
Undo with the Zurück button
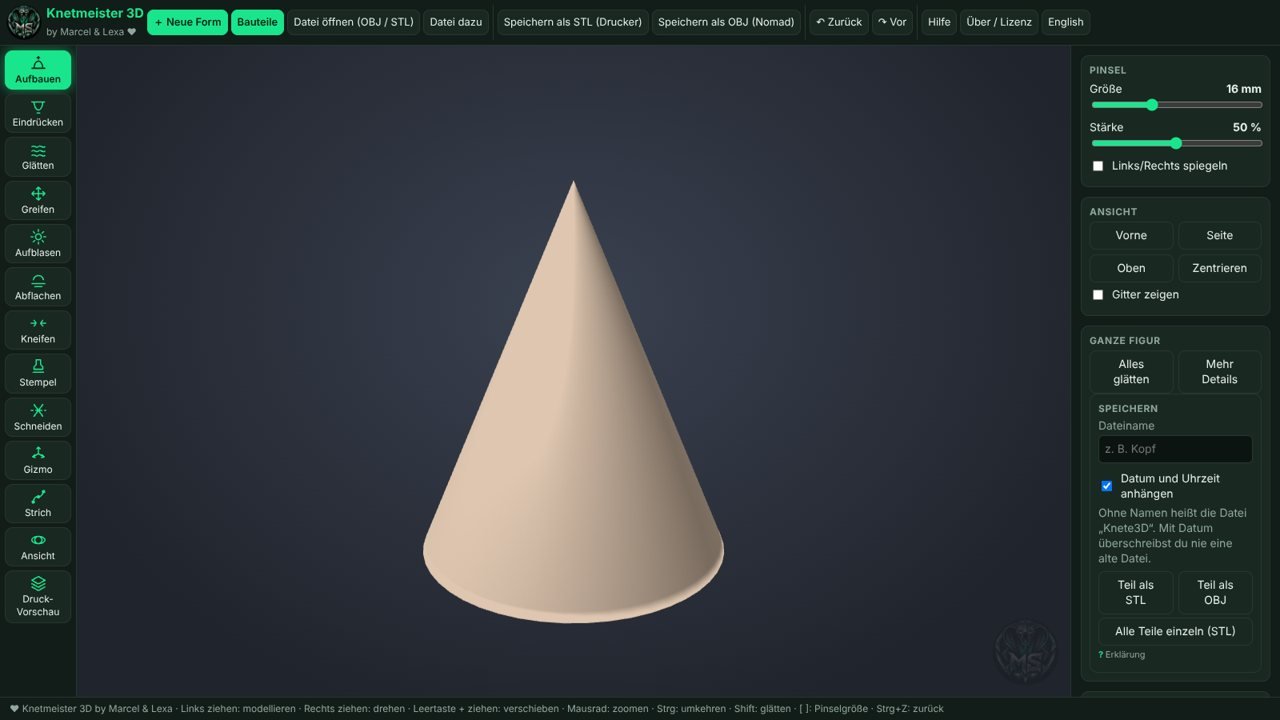[x=839, y=22]
